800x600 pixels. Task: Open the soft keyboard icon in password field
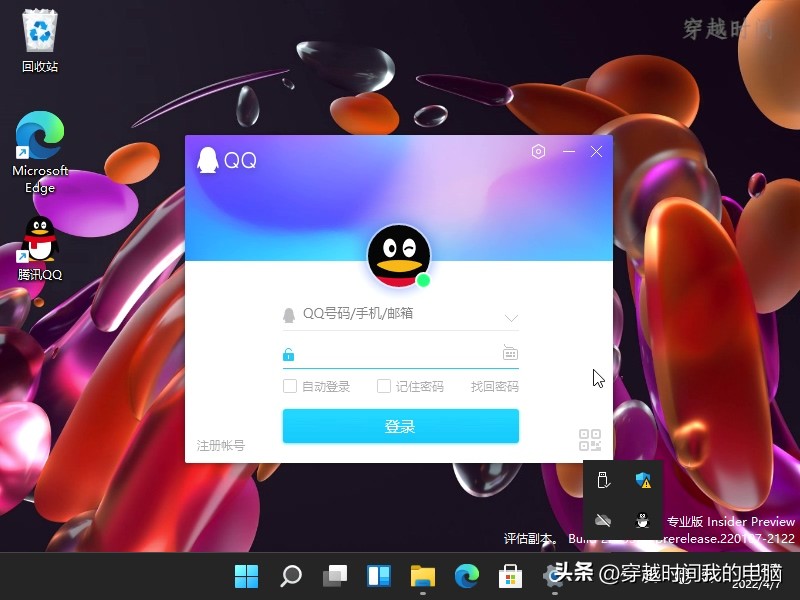510,353
